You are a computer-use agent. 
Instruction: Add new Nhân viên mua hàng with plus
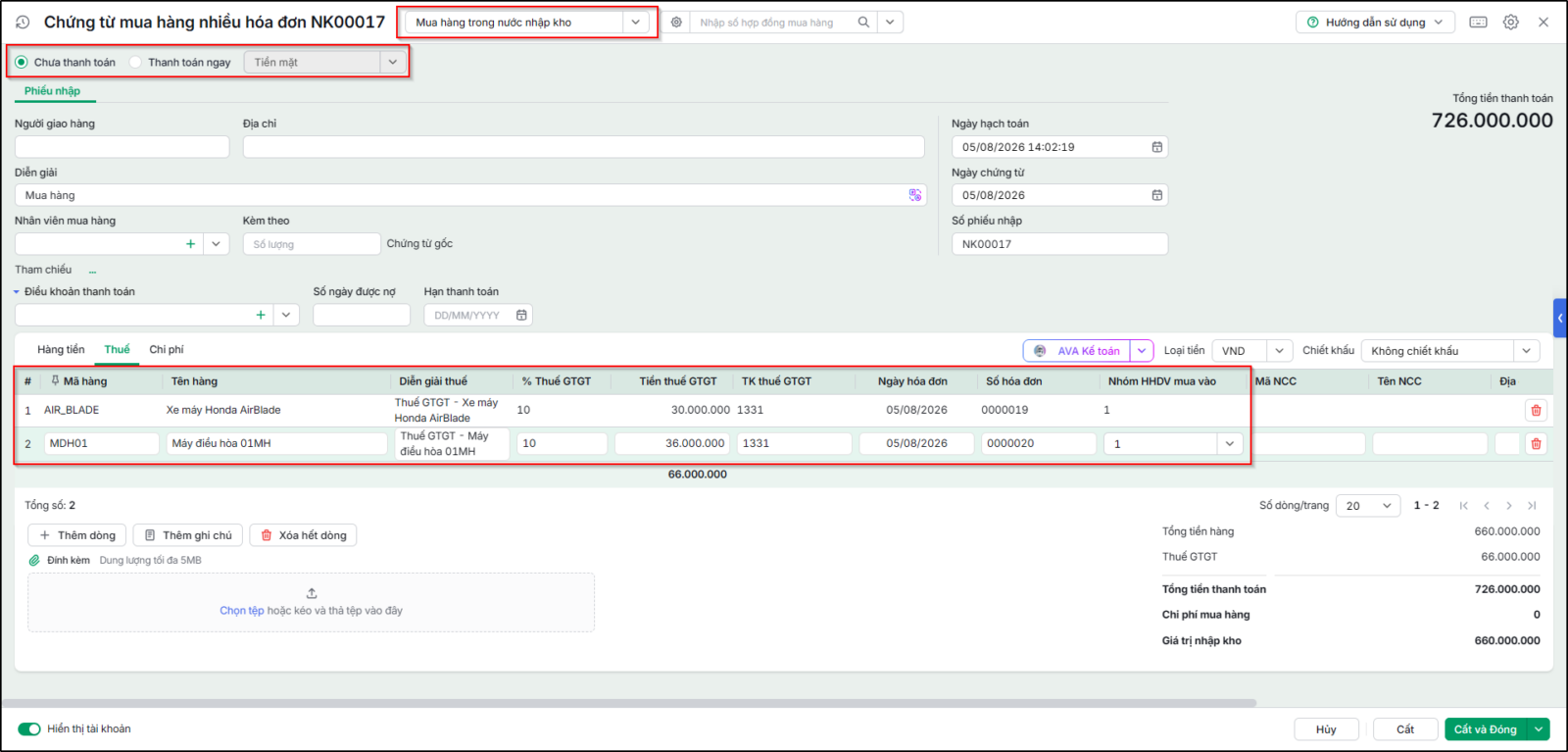point(191,244)
